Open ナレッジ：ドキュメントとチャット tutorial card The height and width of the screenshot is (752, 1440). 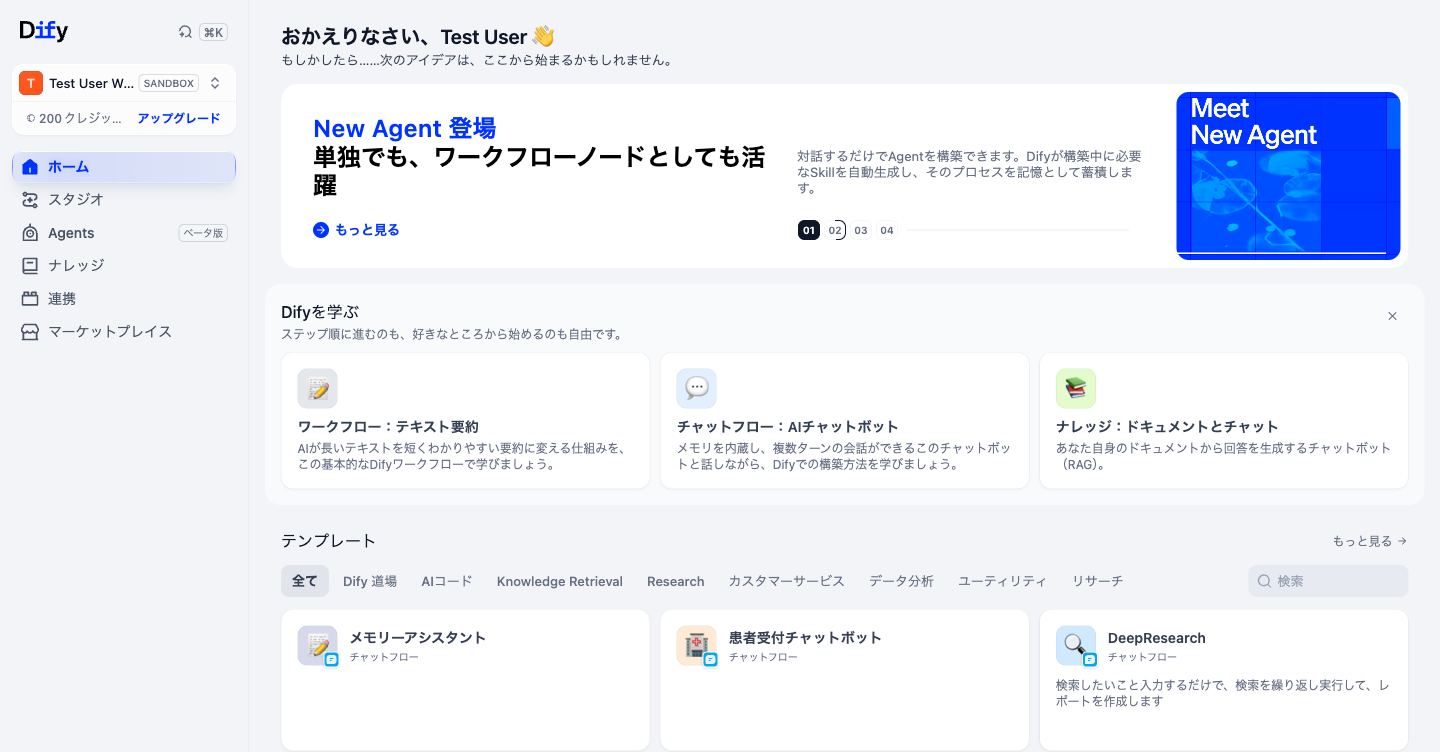pyautogui.click(x=1224, y=421)
